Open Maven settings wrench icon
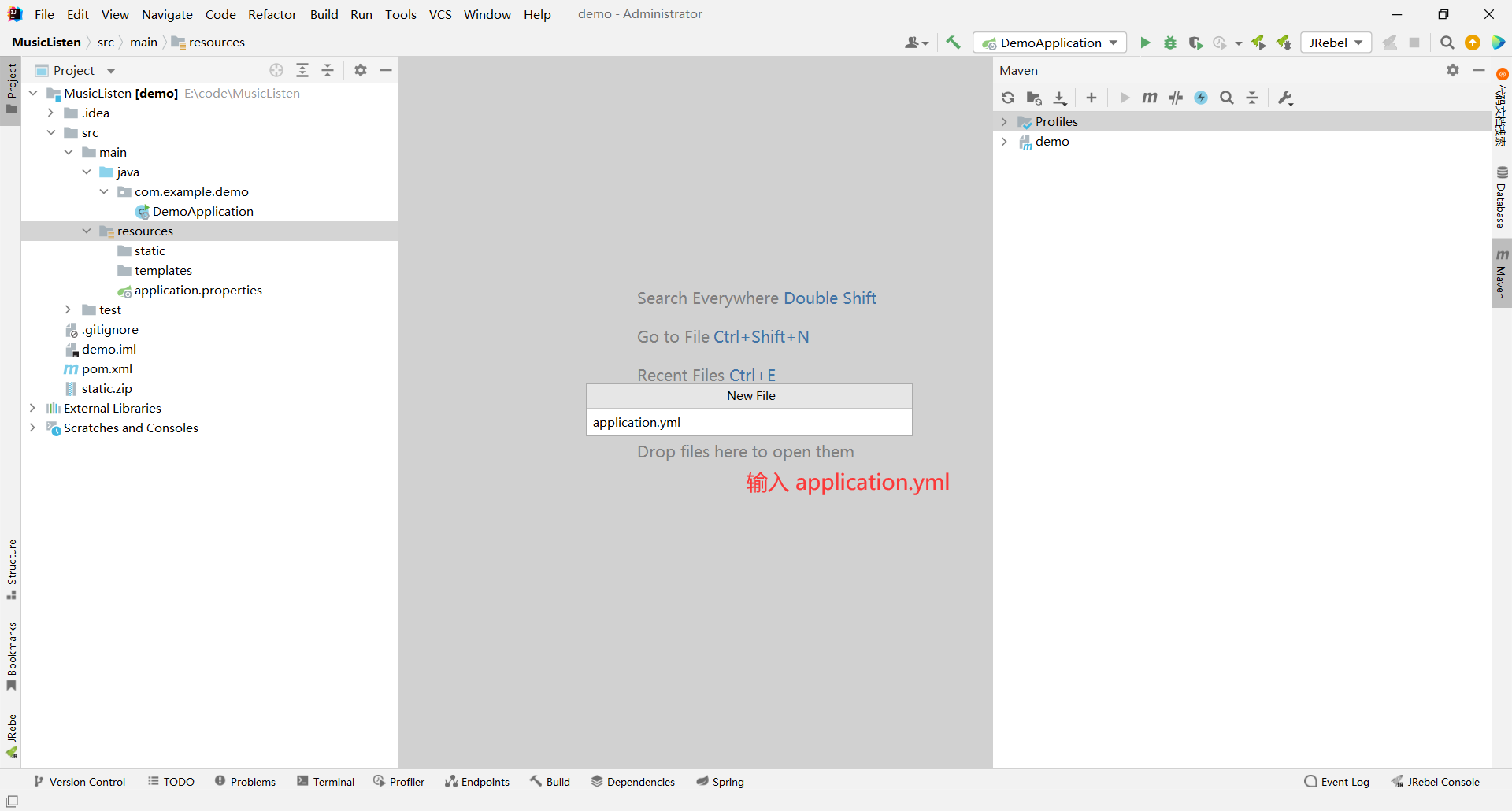 pyautogui.click(x=1285, y=98)
